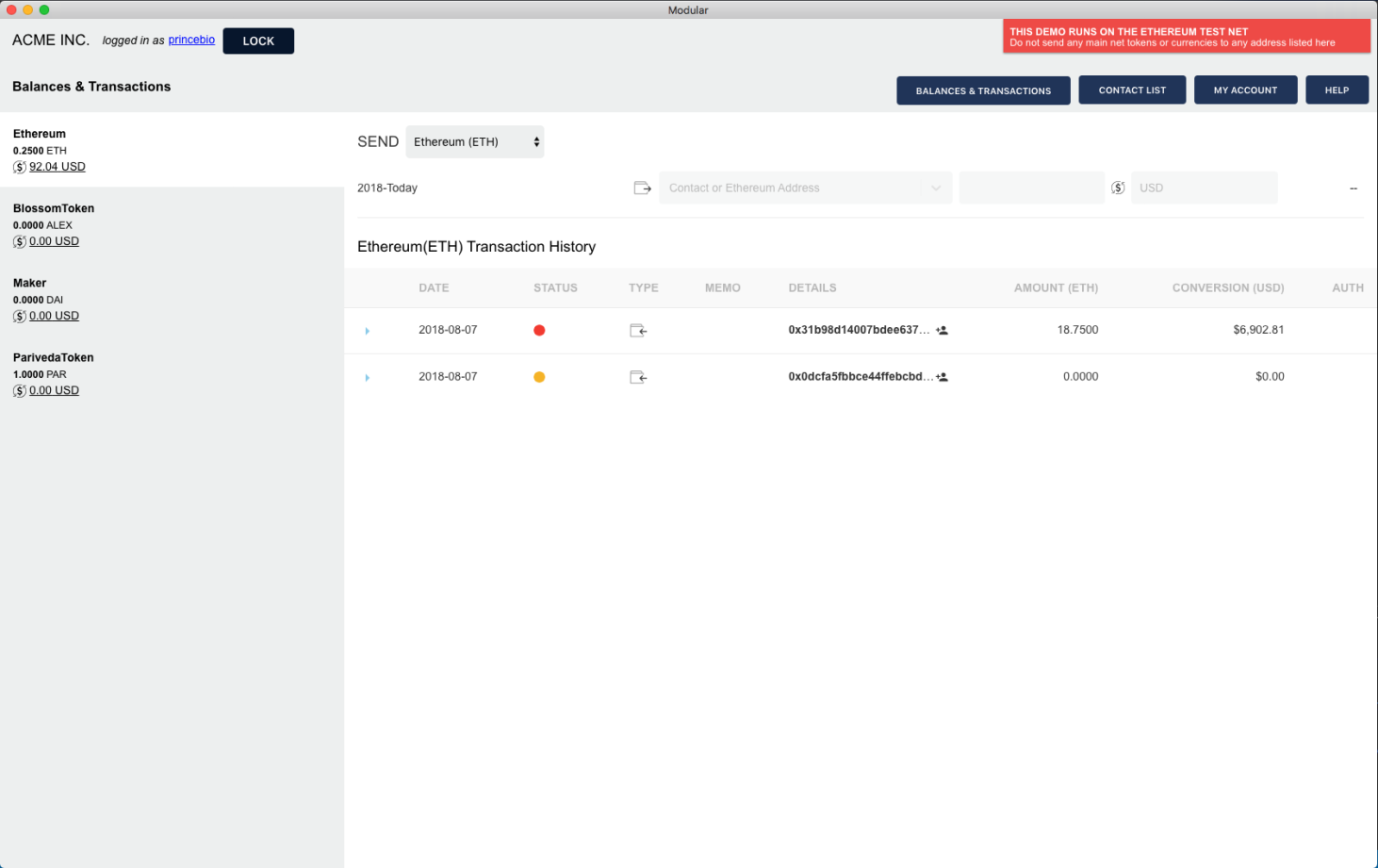Open Balances & Transactions page

pos(983,90)
